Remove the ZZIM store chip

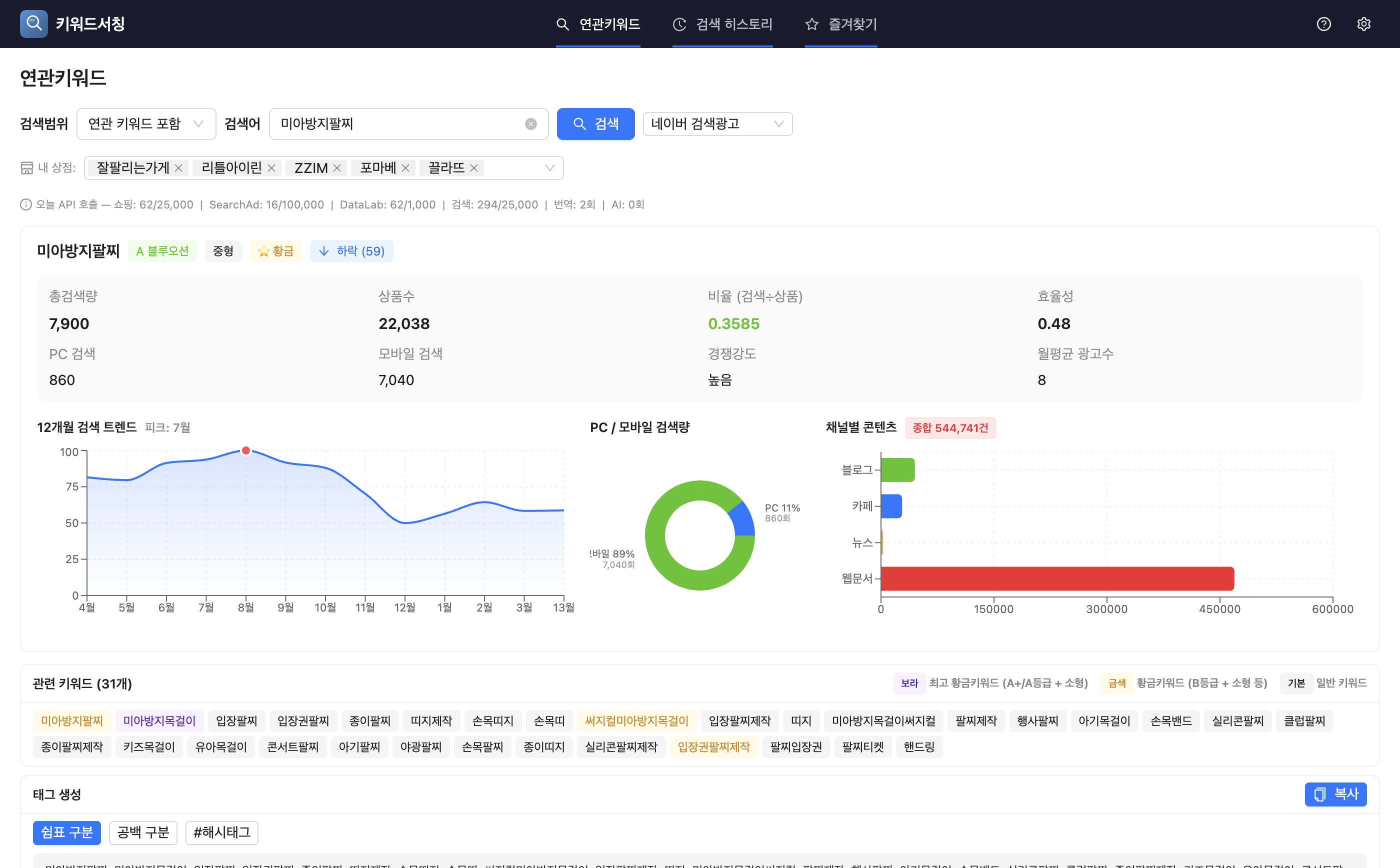click(337, 167)
